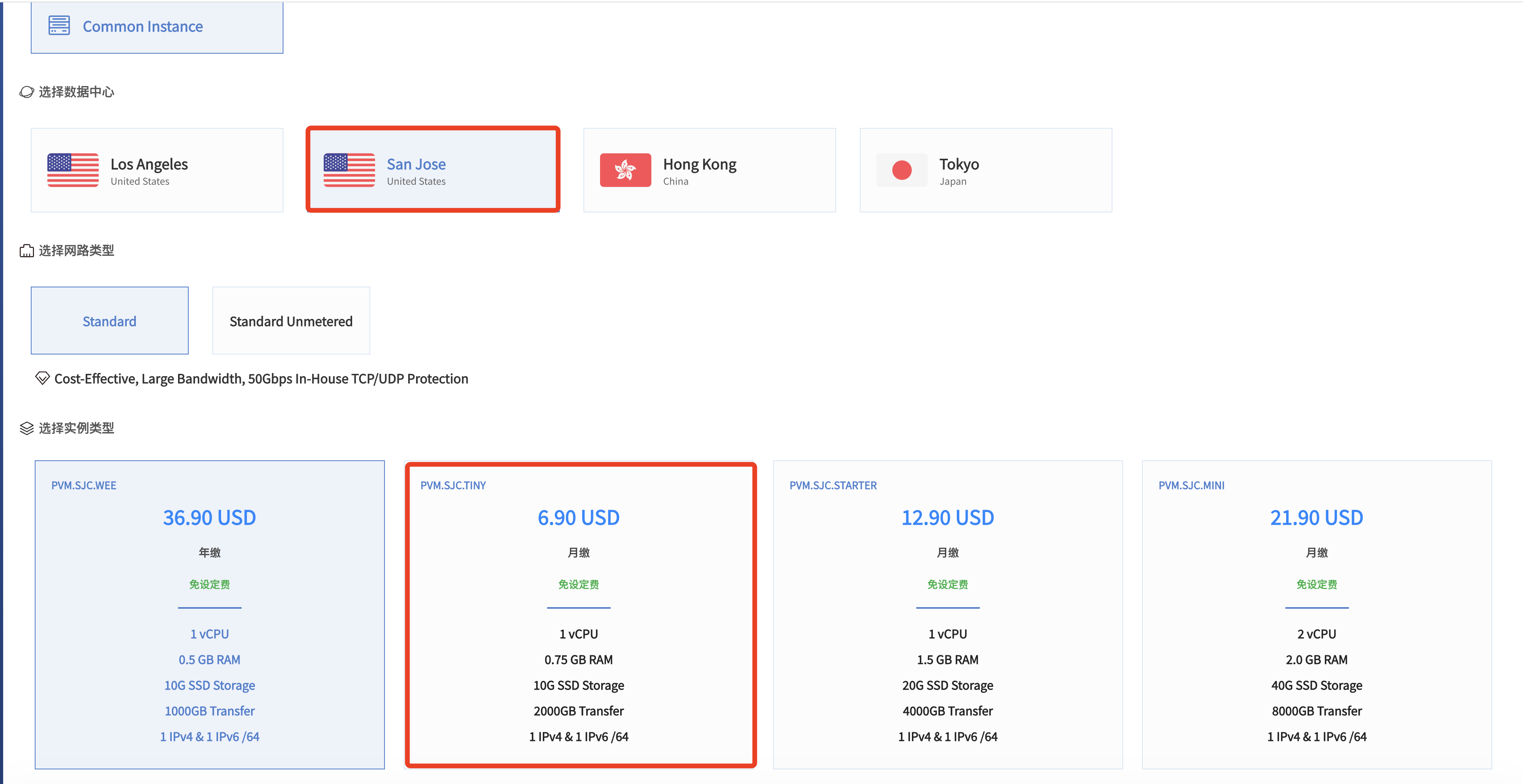
Task: Select the Common Instance tab
Action: (x=157, y=26)
